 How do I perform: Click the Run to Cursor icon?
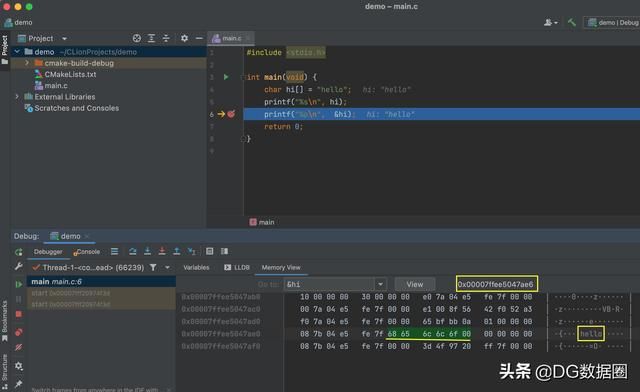click(x=191, y=251)
